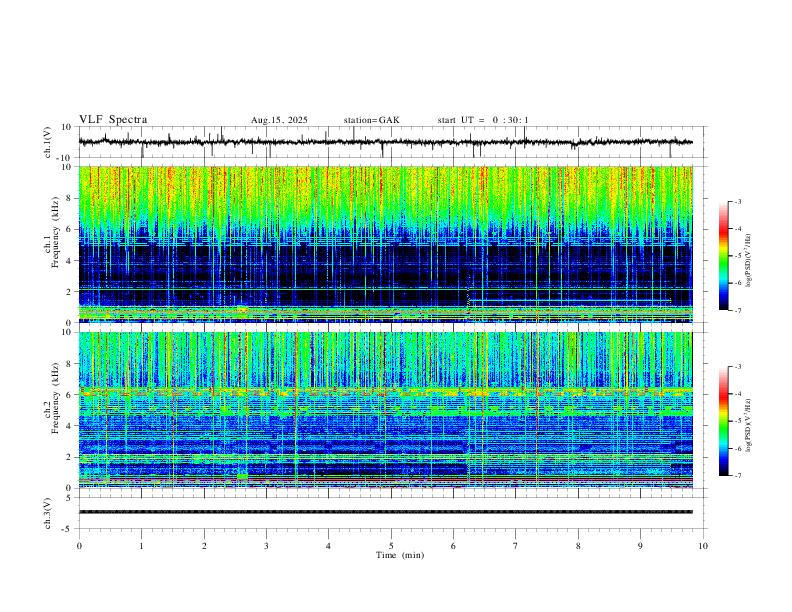Click time axis tick label '6'
This screenshot has width=792, height=612.
(453, 546)
